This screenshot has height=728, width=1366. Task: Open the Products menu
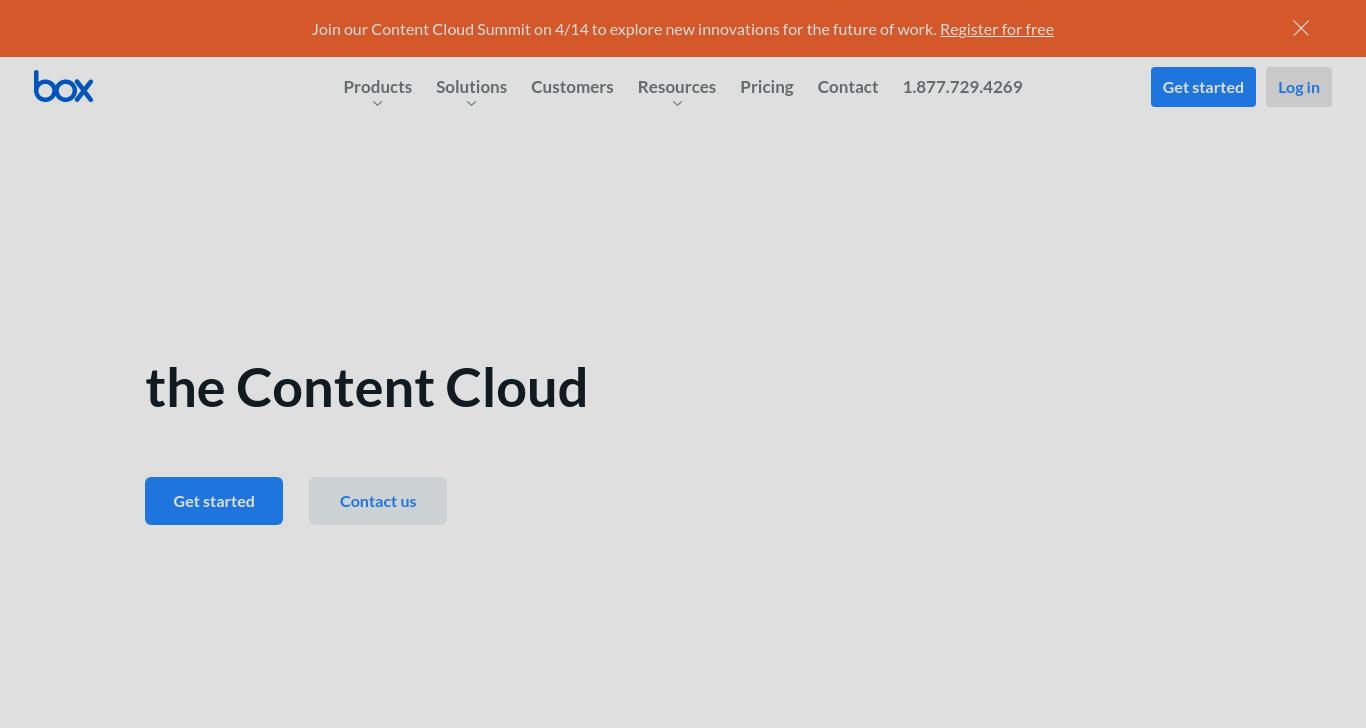[x=377, y=87]
